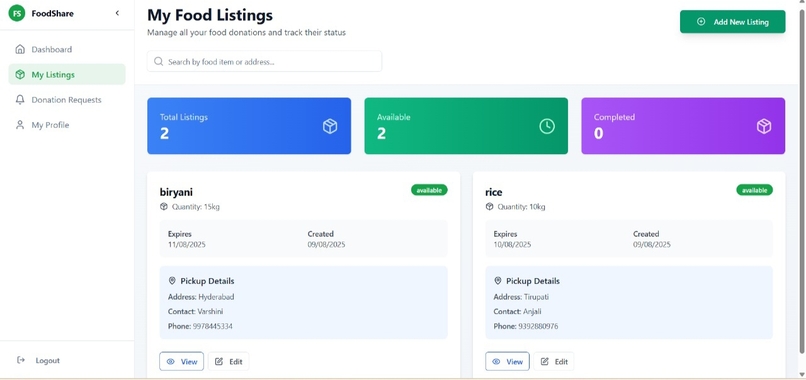
Task: Click the clock icon on Available card
Action: [547, 126]
